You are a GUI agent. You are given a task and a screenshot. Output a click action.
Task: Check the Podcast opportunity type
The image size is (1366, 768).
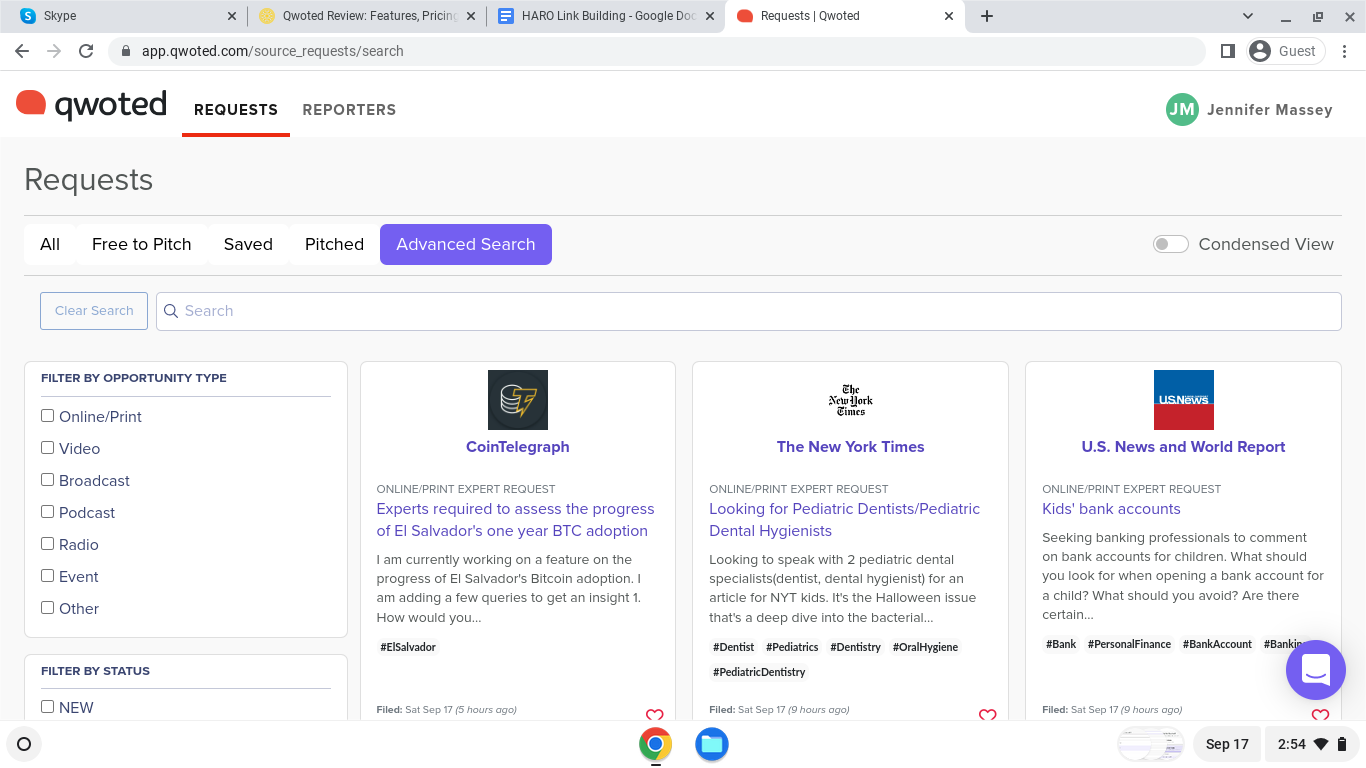pos(47,512)
